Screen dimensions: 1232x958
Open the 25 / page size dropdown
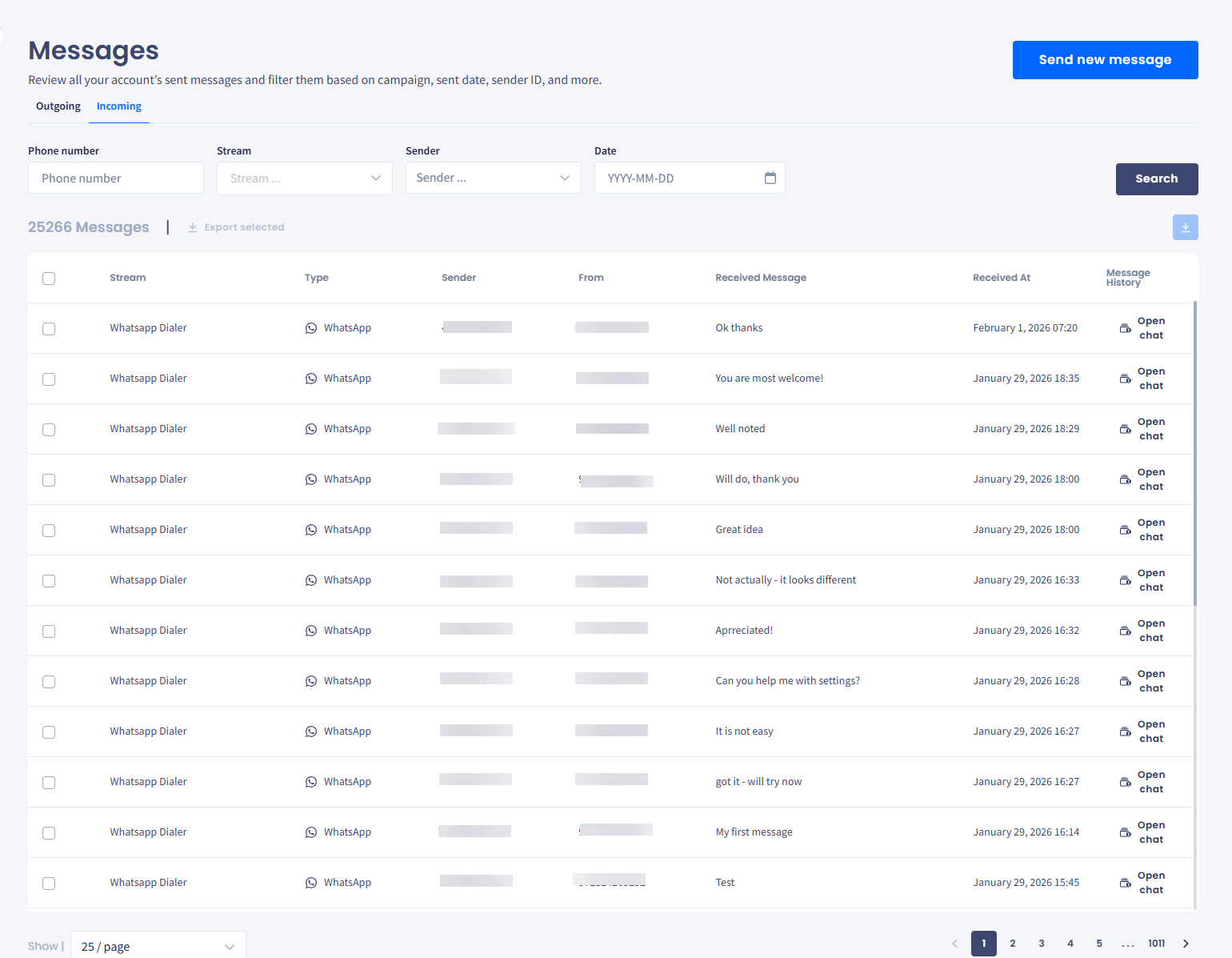(x=158, y=946)
